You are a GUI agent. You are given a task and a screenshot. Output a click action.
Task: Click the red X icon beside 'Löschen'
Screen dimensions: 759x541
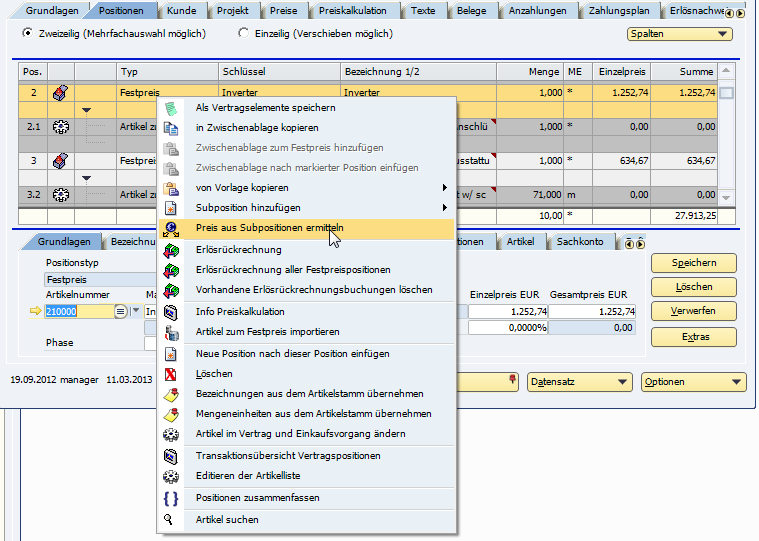tap(171, 374)
